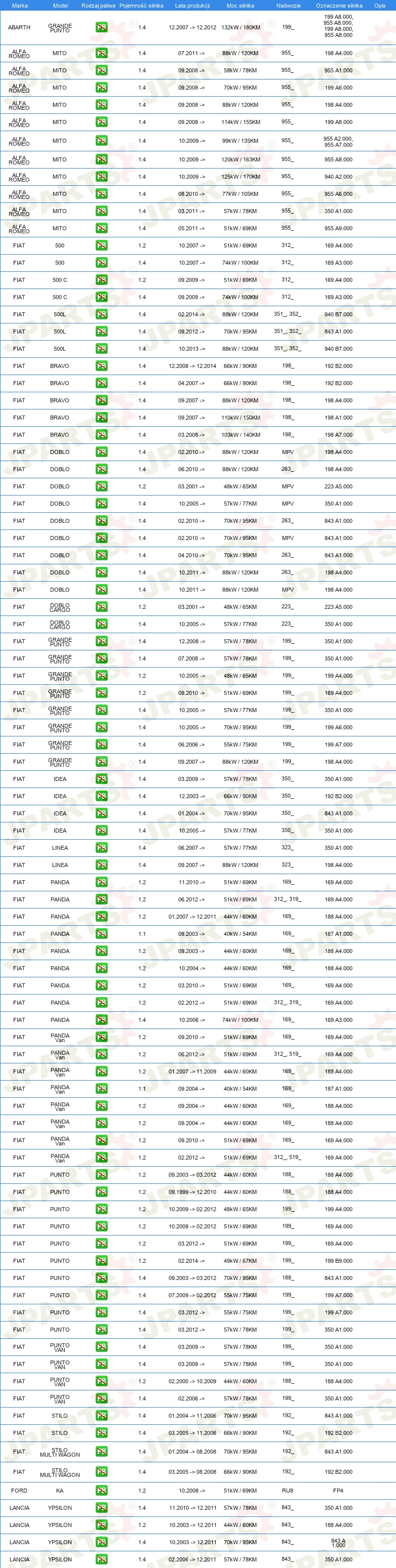Click the FORD brand cell
396x1568 pixels.
[x=19, y=1491]
